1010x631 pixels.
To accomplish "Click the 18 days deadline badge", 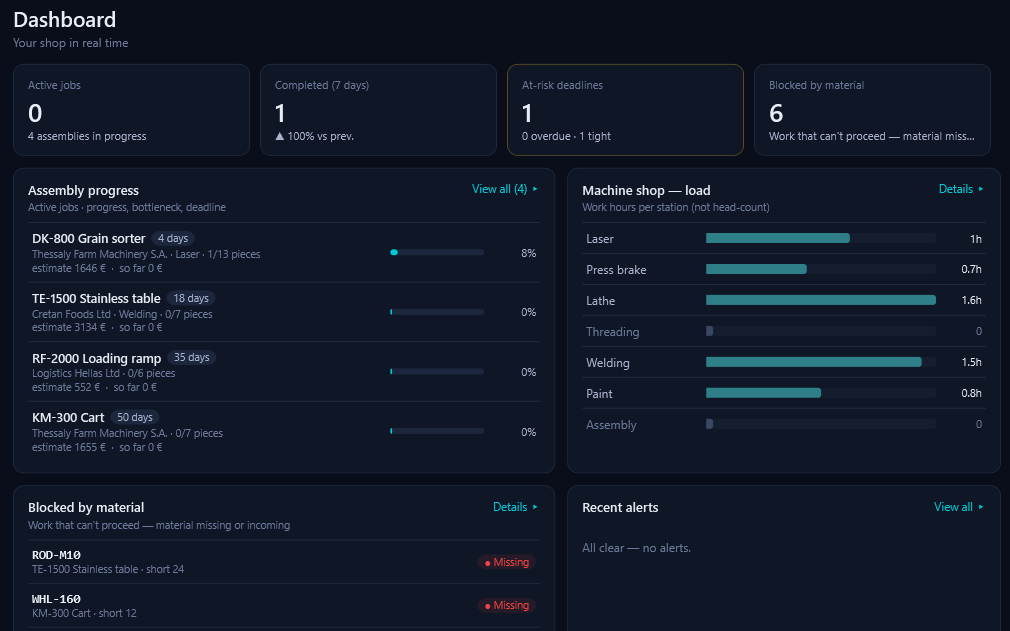I will coord(191,298).
